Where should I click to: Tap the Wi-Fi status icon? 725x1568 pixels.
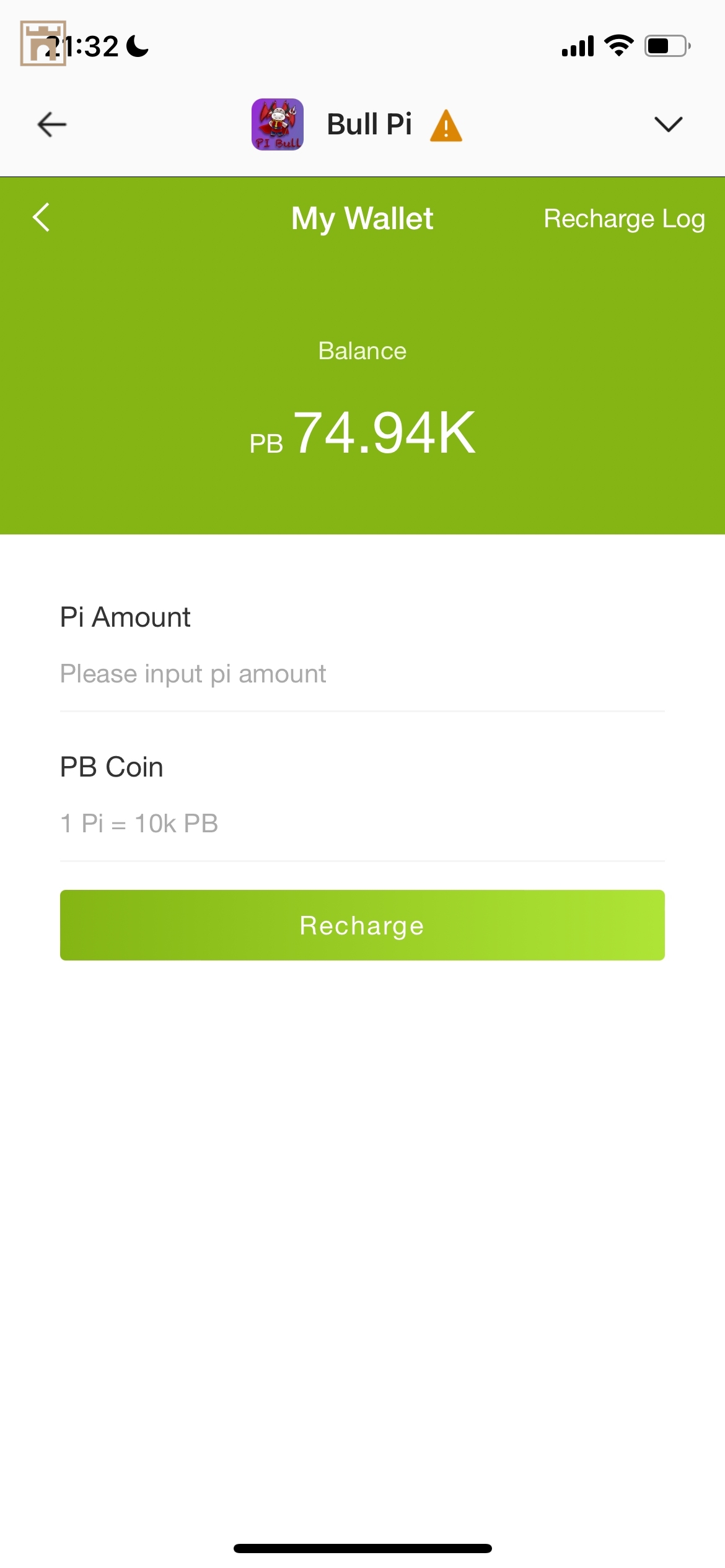(618, 46)
